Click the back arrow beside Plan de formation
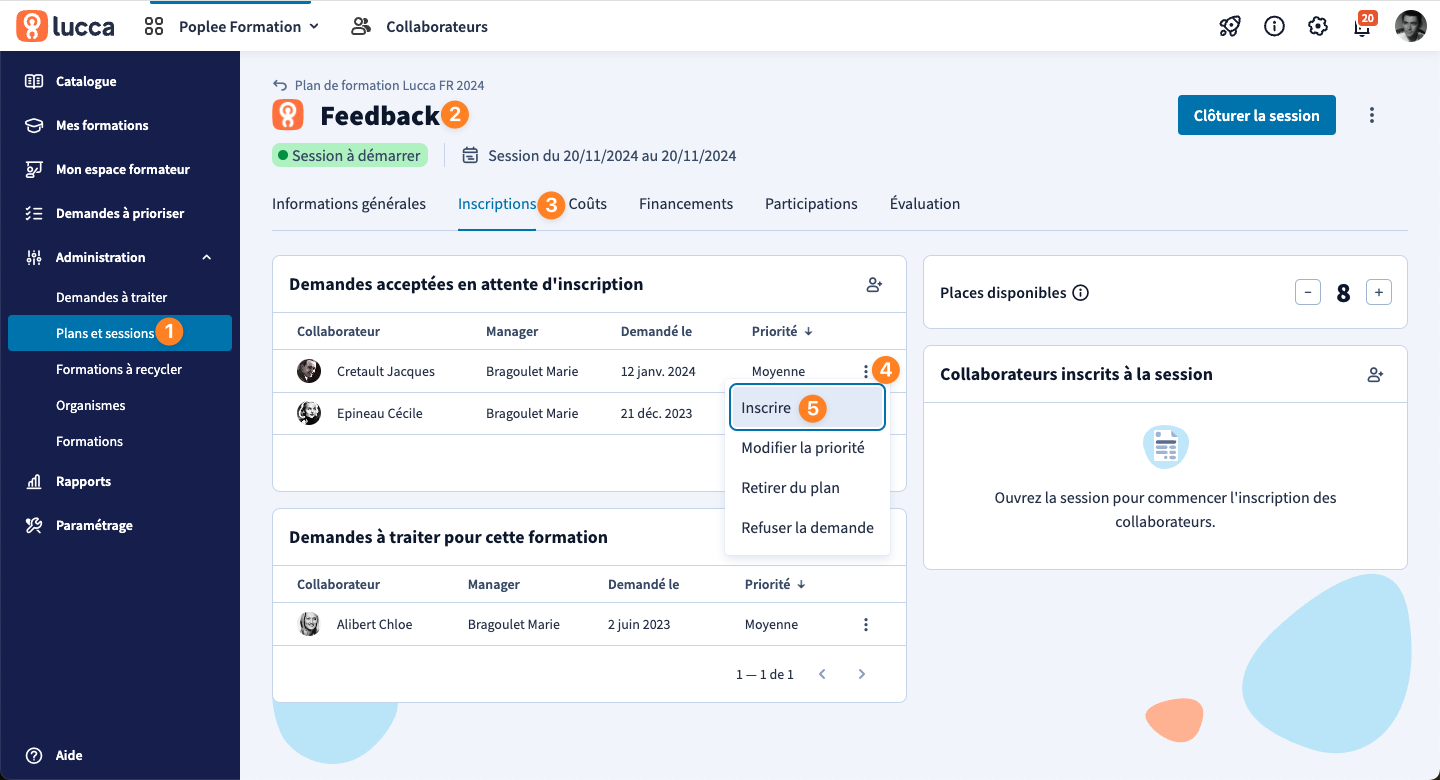 click(280, 86)
